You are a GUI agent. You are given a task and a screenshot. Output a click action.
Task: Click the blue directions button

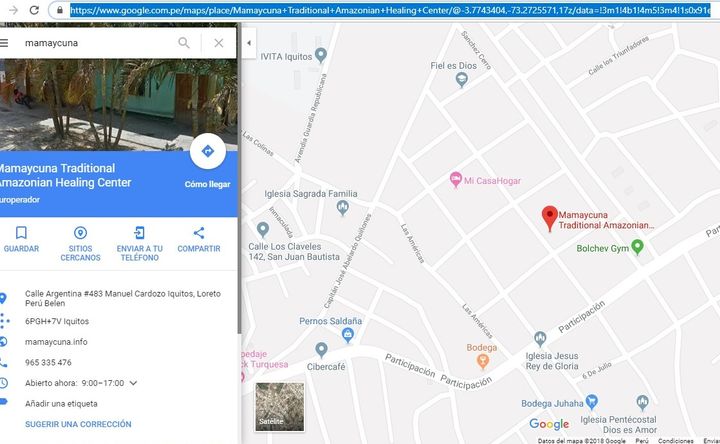pos(208,151)
